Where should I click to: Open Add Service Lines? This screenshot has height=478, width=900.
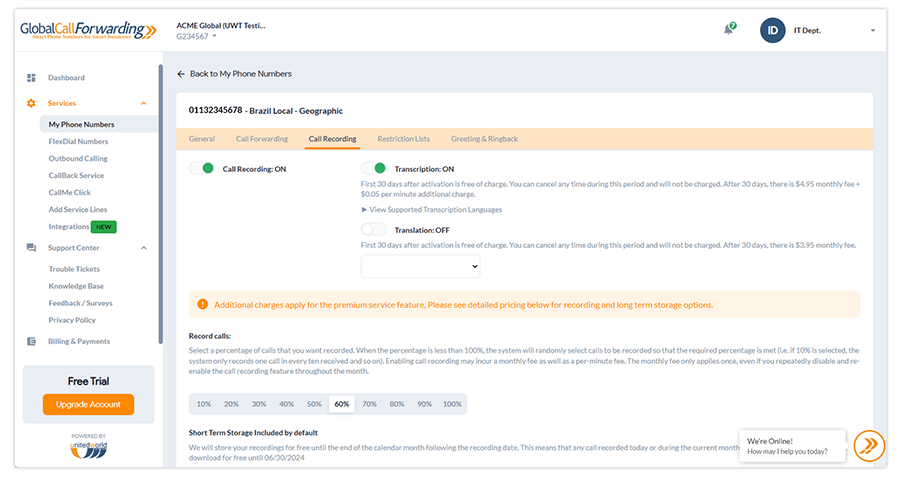coord(77,209)
